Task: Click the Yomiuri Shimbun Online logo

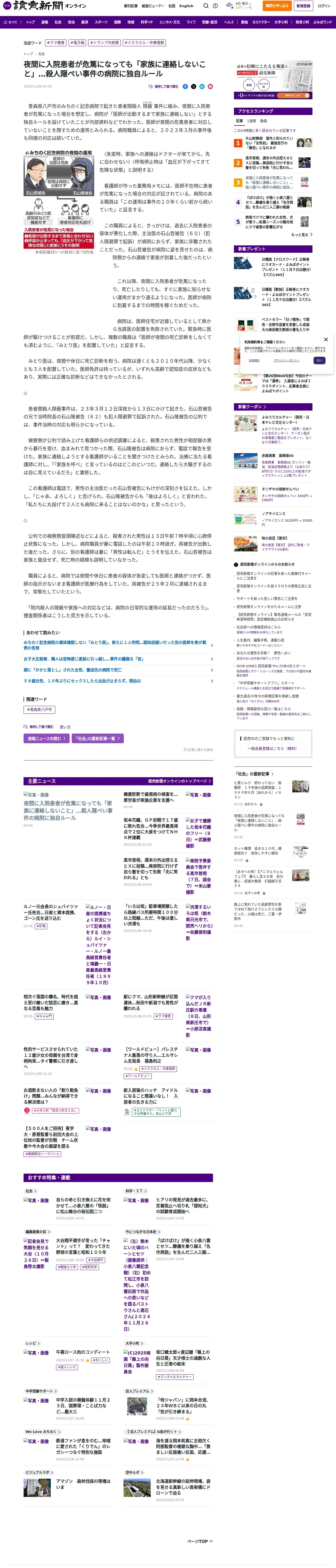Action: point(44,5)
